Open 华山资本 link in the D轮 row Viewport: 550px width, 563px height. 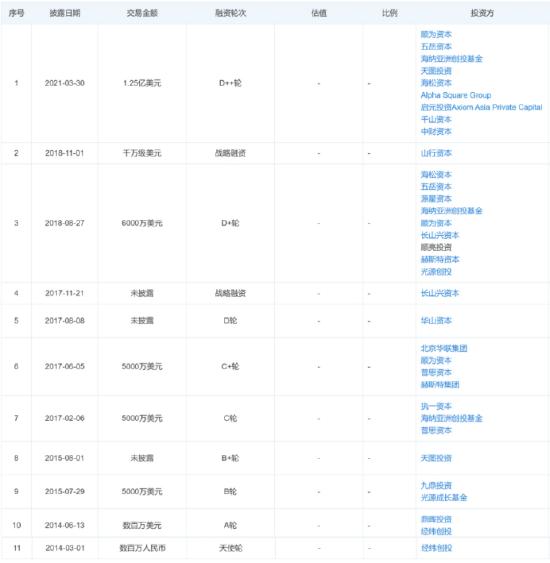pyautogui.click(x=436, y=321)
